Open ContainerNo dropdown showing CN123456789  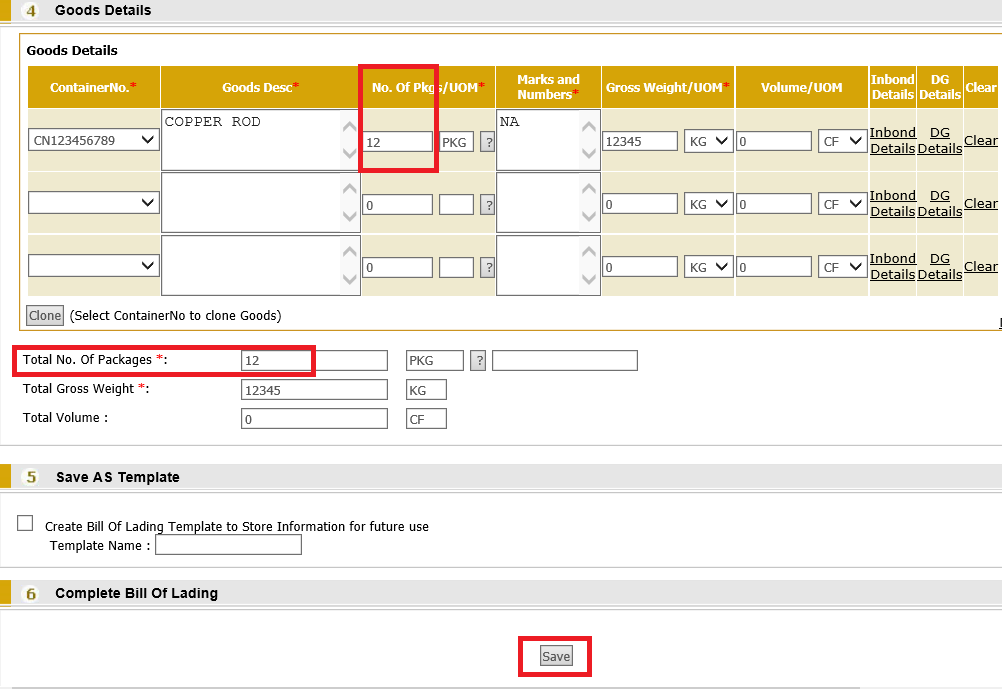coord(93,140)
